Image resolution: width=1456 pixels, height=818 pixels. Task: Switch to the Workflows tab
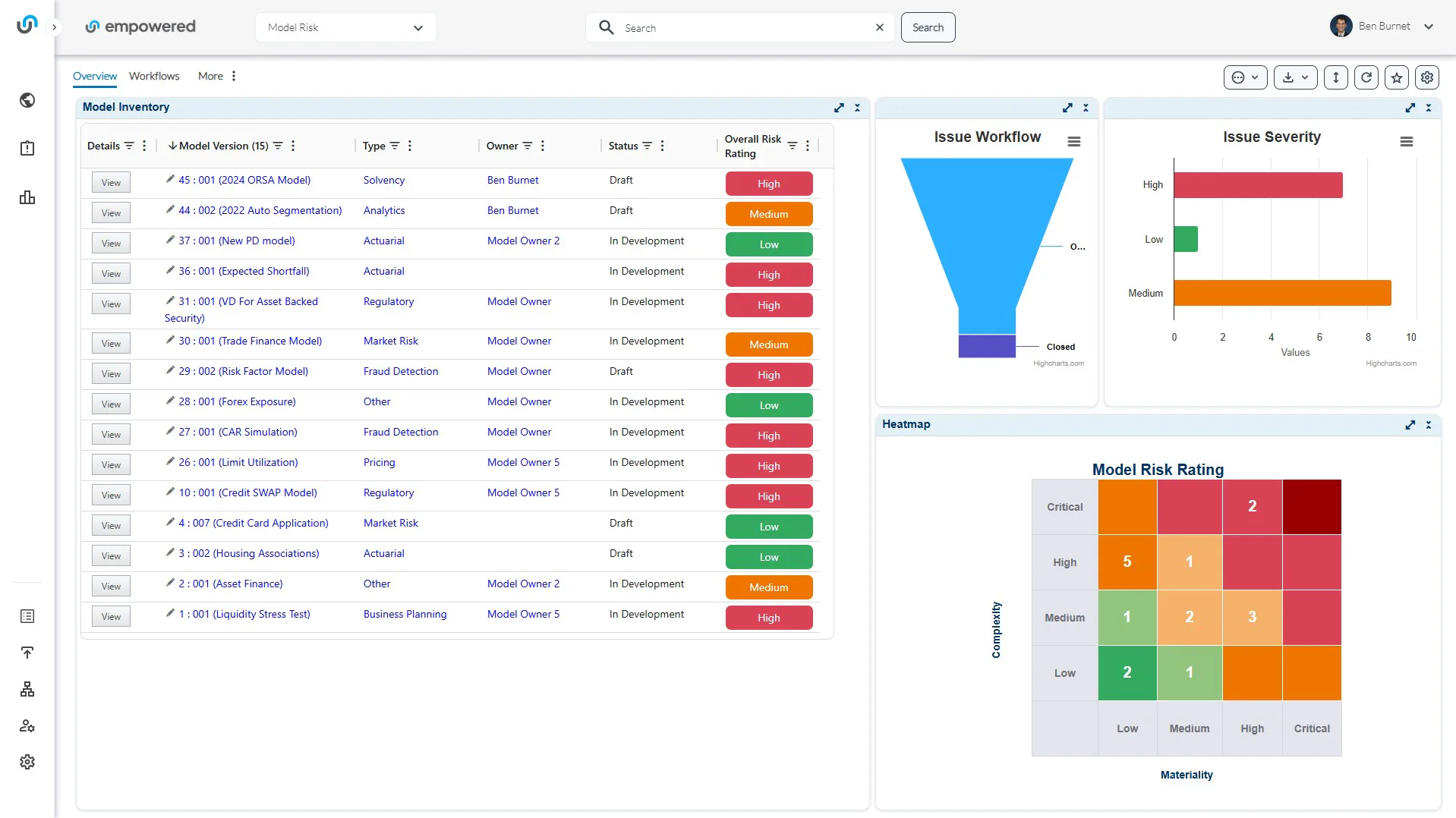pyautogui.click(x=154, y=76)
